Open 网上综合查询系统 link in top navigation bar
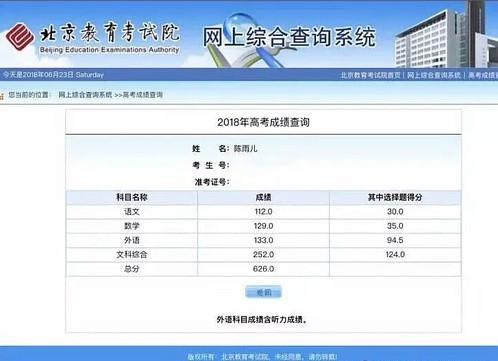498x361 pixels. (x=434, y=75)
